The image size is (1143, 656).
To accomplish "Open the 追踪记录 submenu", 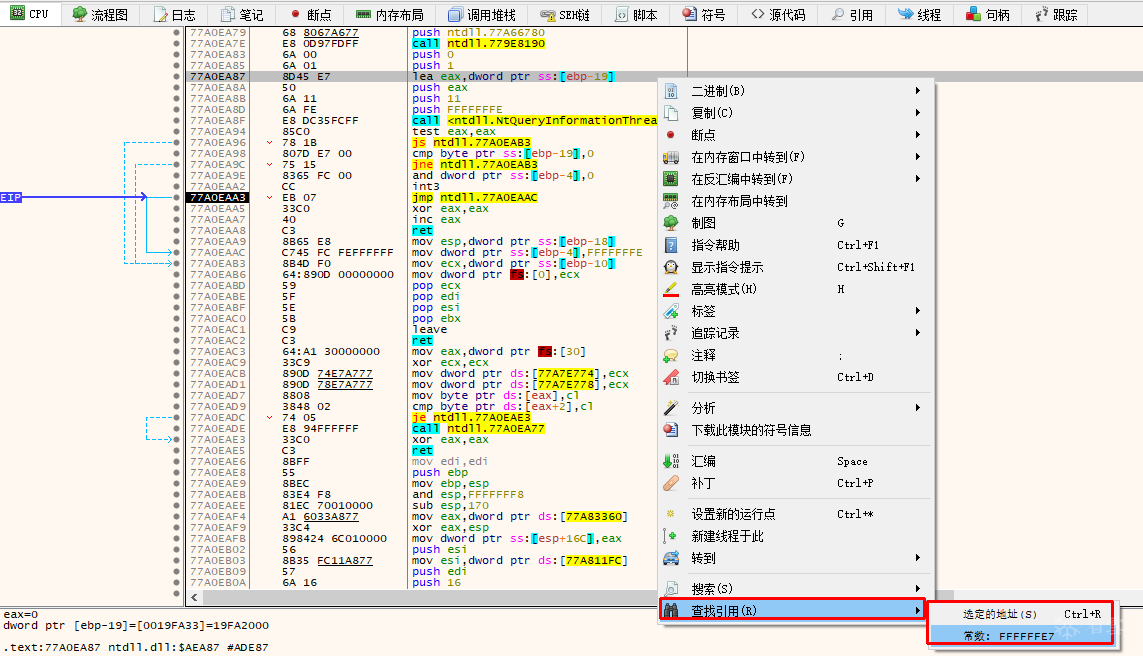I will (796, 333).
